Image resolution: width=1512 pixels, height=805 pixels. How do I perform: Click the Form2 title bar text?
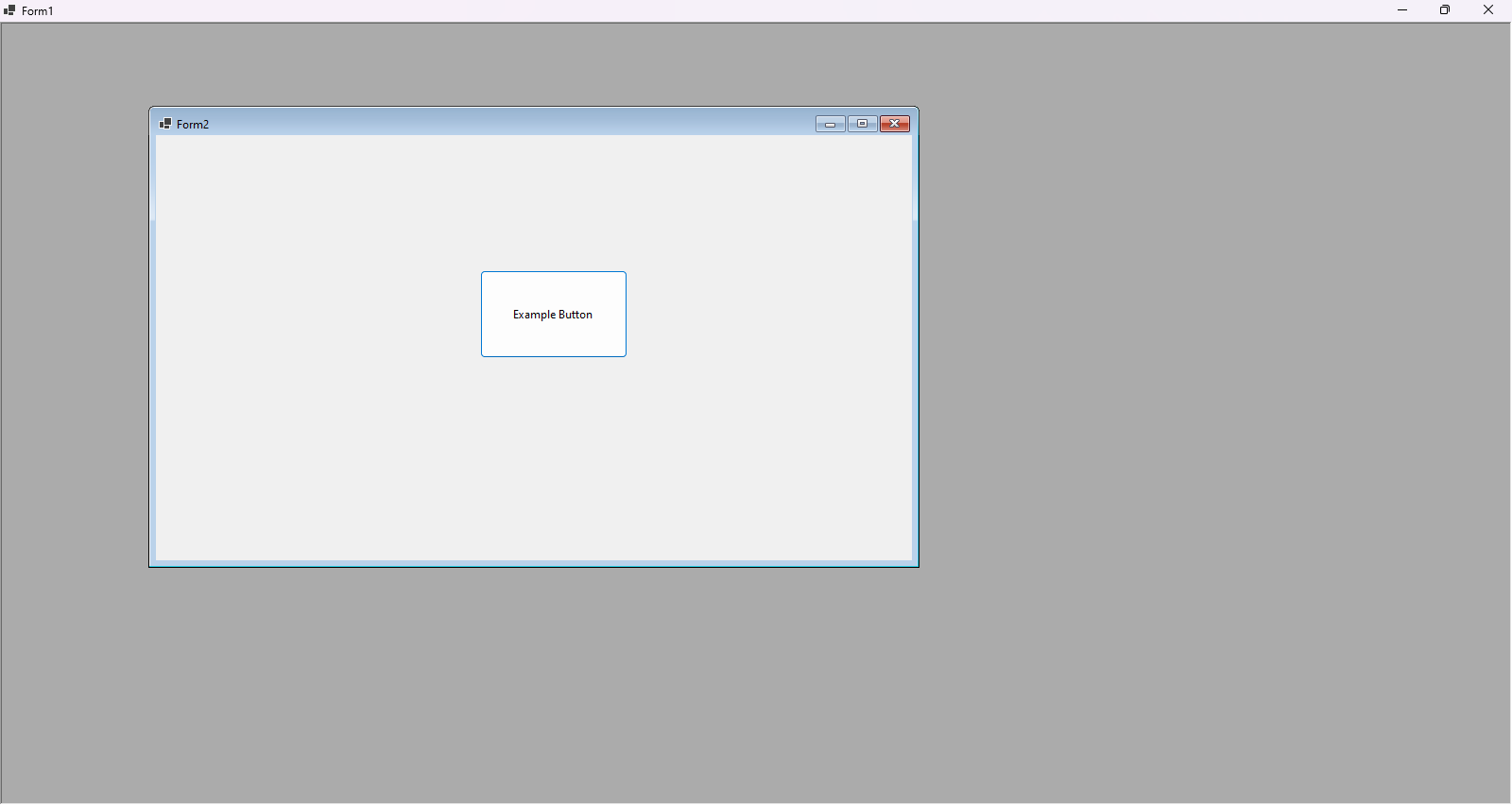(x=193, y=125)
